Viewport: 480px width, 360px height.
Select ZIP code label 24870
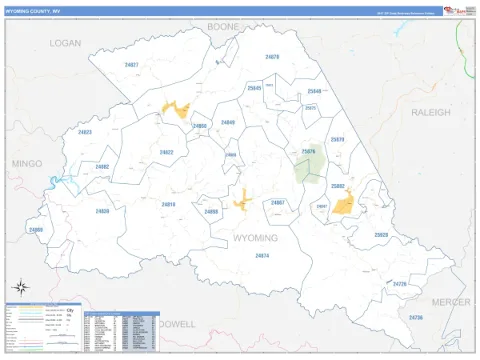(x=272, y=57)
